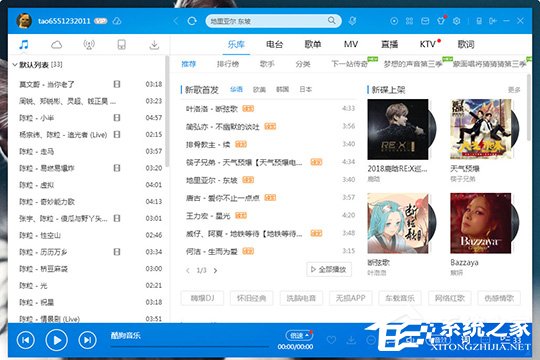Skip to next track button
540x360 pixels.
87,340
